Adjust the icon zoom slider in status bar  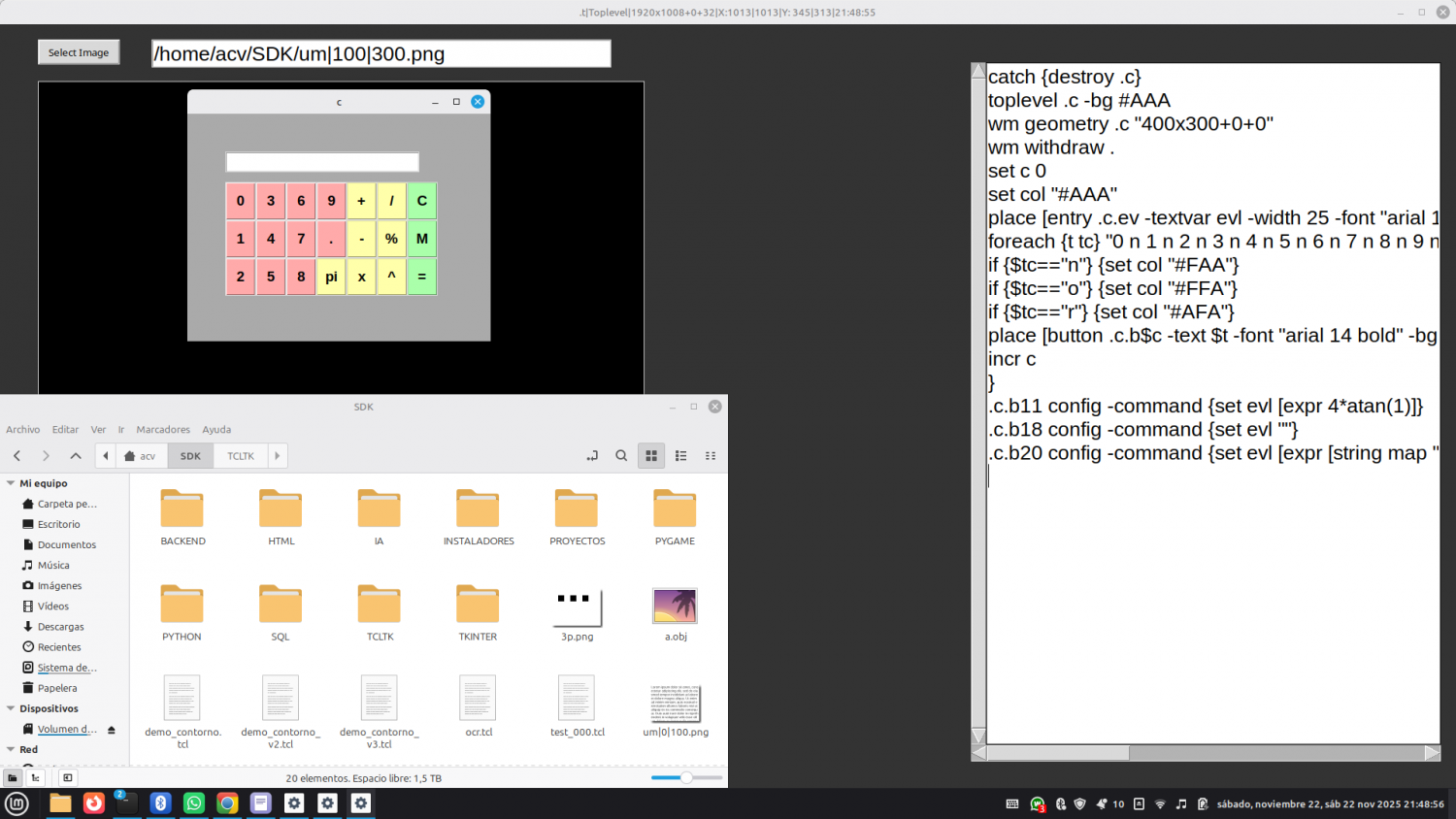click(686, 777)
